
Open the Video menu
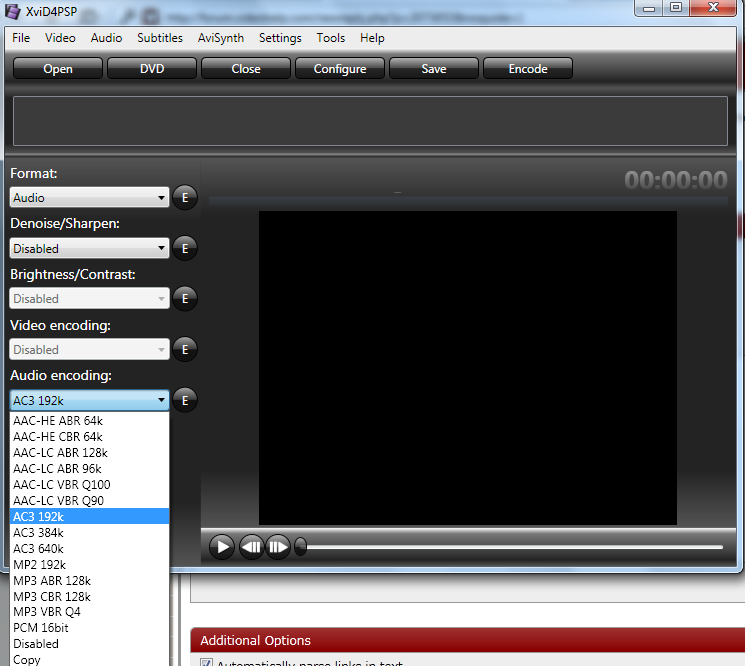(x=60, y=38)
